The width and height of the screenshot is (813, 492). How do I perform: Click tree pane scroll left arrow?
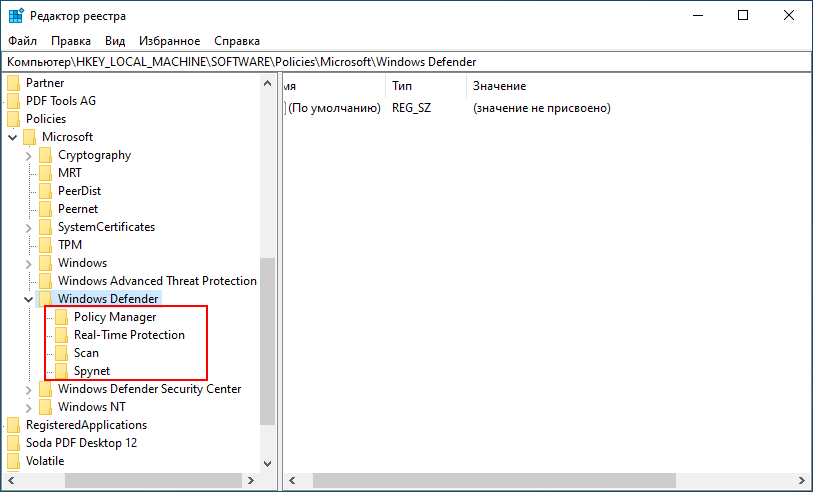[11, 481]
